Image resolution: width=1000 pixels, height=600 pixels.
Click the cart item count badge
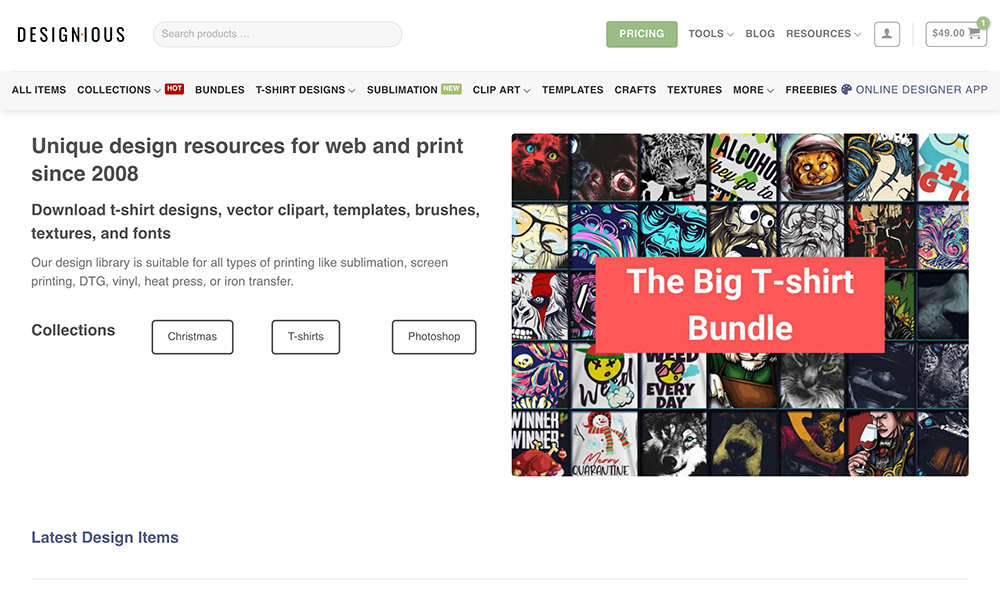(983, 22)
